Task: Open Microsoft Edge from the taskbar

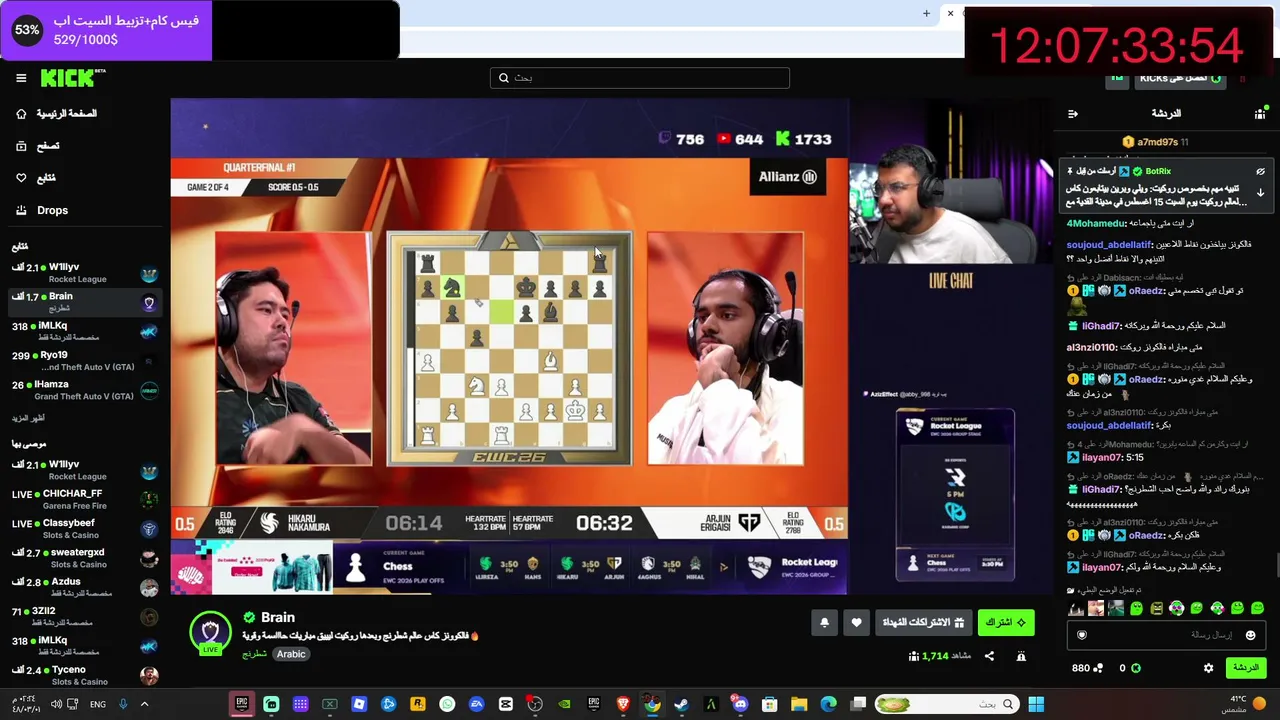Action: tap(828, 704)
